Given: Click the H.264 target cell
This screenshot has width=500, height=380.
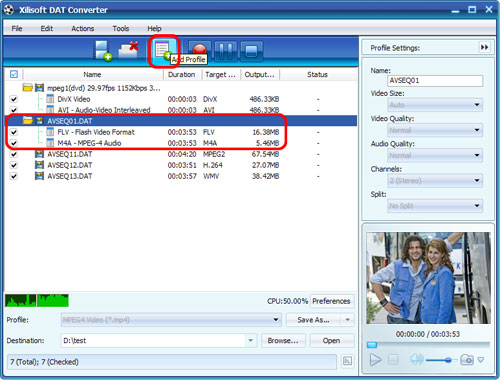Looking at the screenshot, I should click(213, 165).
